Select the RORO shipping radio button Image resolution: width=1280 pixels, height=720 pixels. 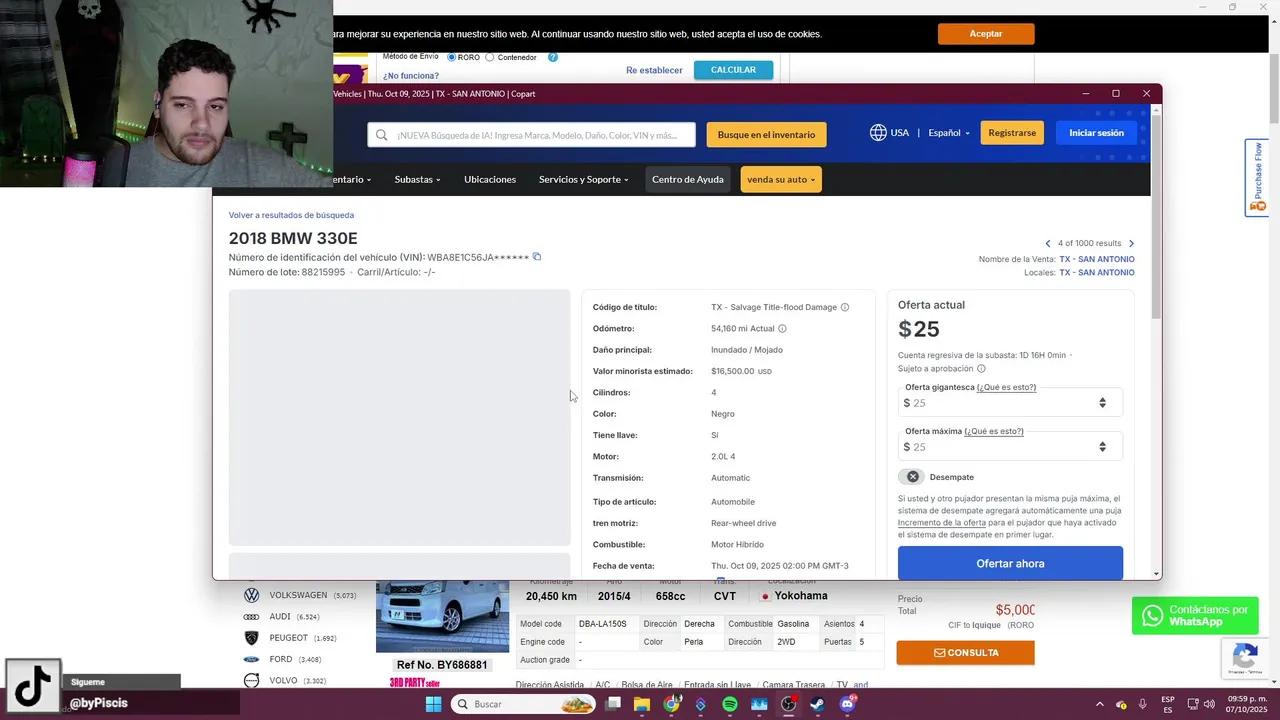[452, 57]
